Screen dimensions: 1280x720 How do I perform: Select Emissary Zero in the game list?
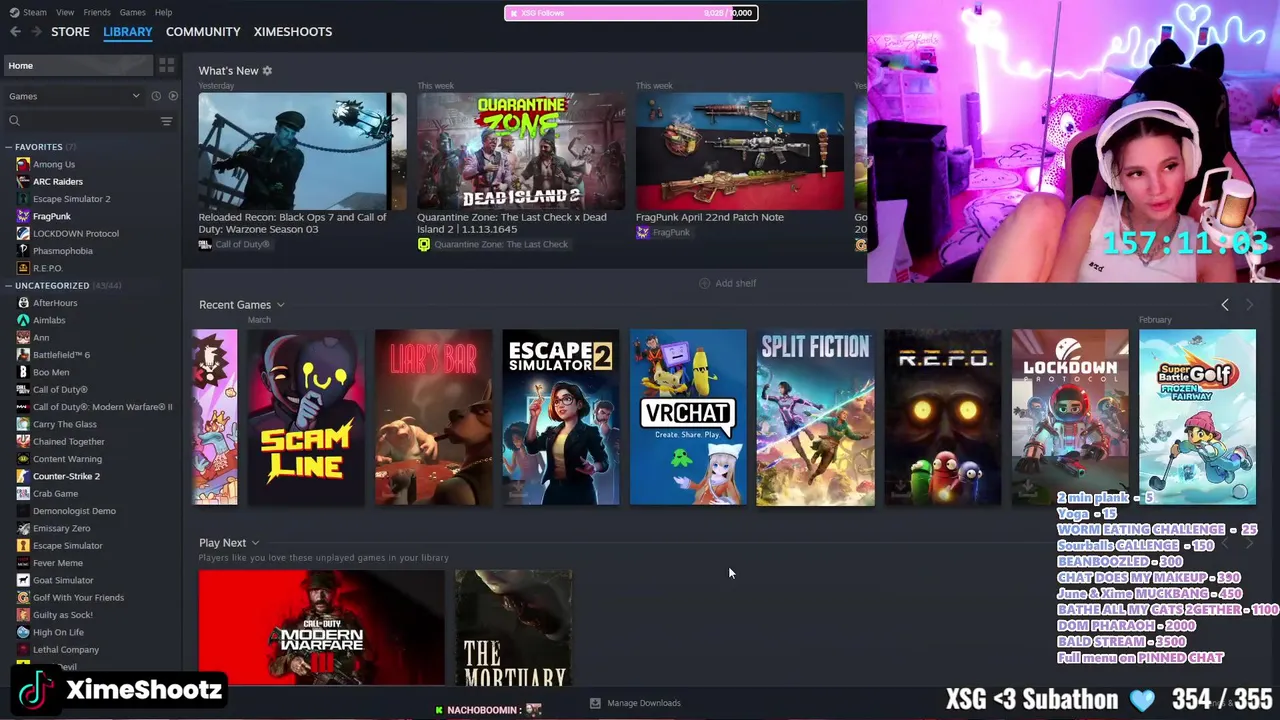(x=61, y=528)
